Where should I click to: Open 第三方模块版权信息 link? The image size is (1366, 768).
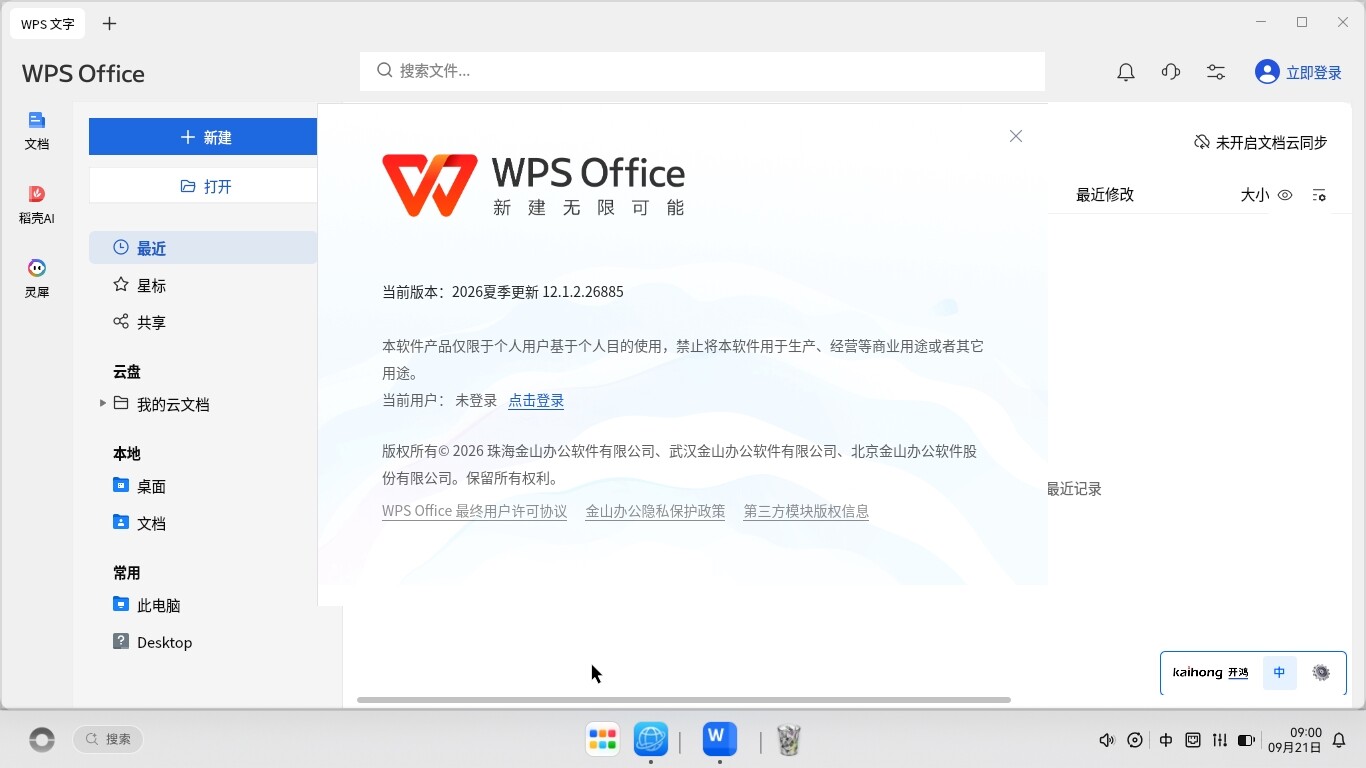coord(806,511)
